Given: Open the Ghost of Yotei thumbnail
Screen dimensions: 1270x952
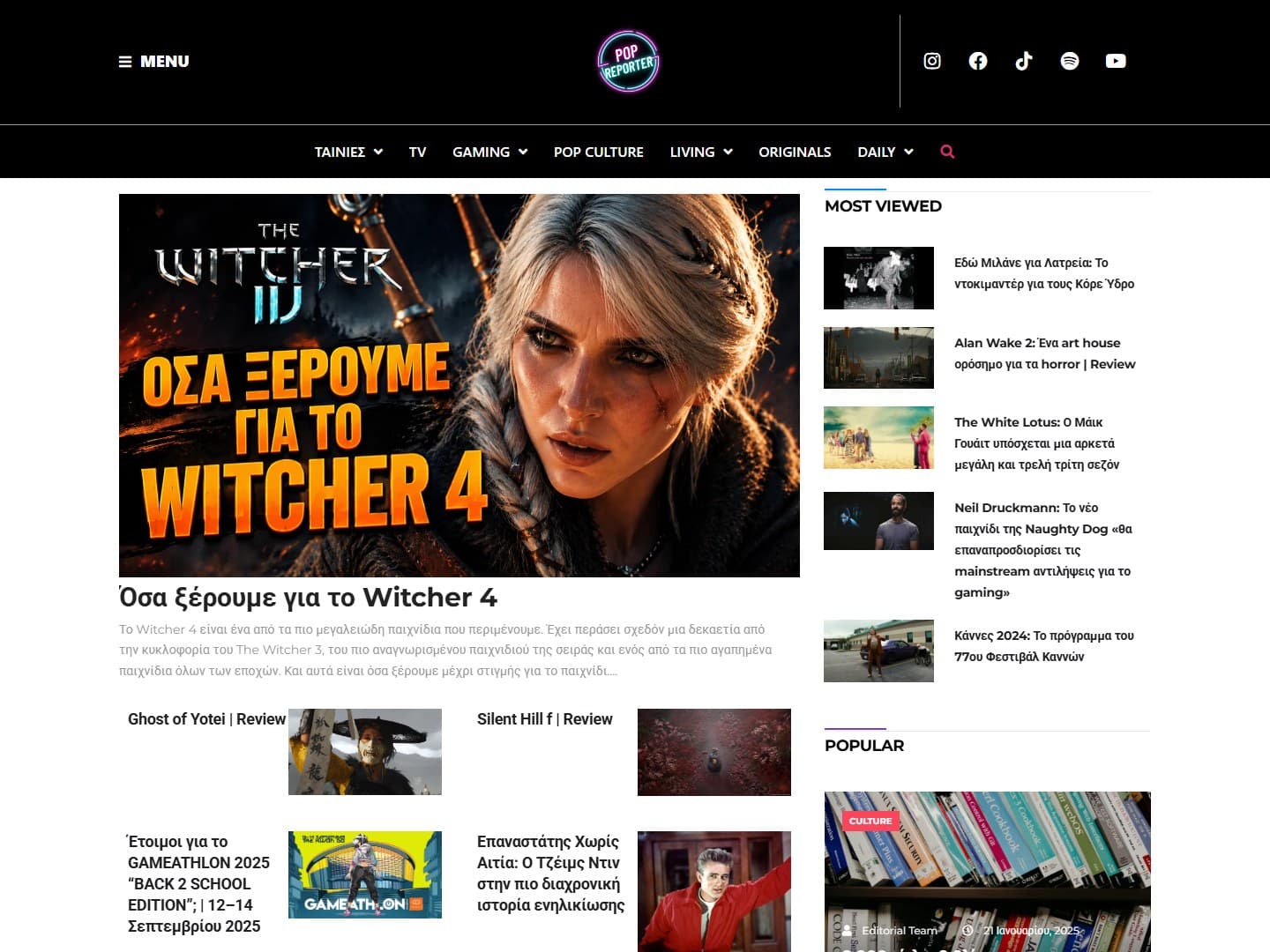Looking at the screenshot, I should pyautogui.click(x=365, y=752).
